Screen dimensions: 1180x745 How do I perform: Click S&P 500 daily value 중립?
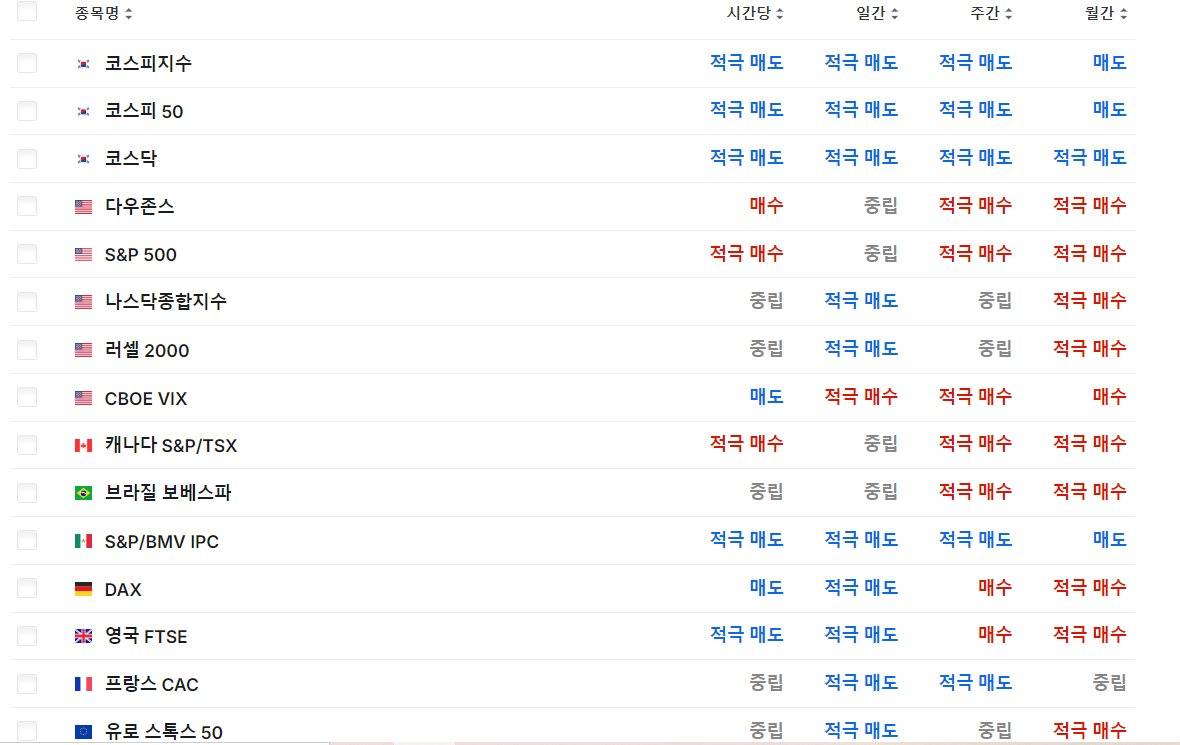(880, 253)
